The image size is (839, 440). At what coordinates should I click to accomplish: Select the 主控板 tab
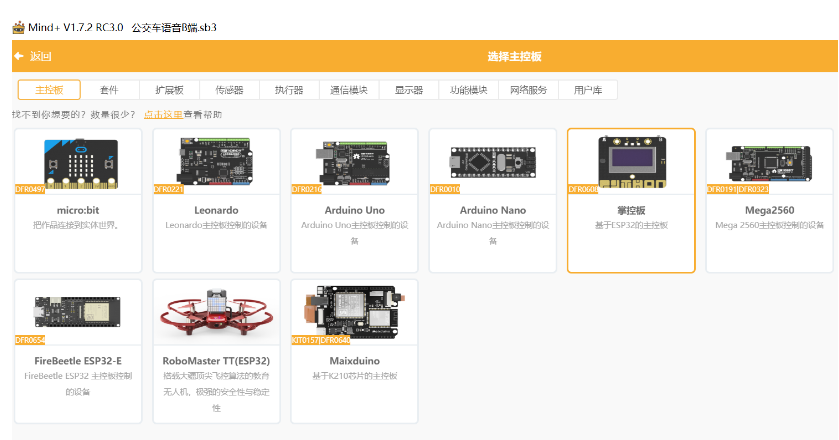[x=49, y=90]
